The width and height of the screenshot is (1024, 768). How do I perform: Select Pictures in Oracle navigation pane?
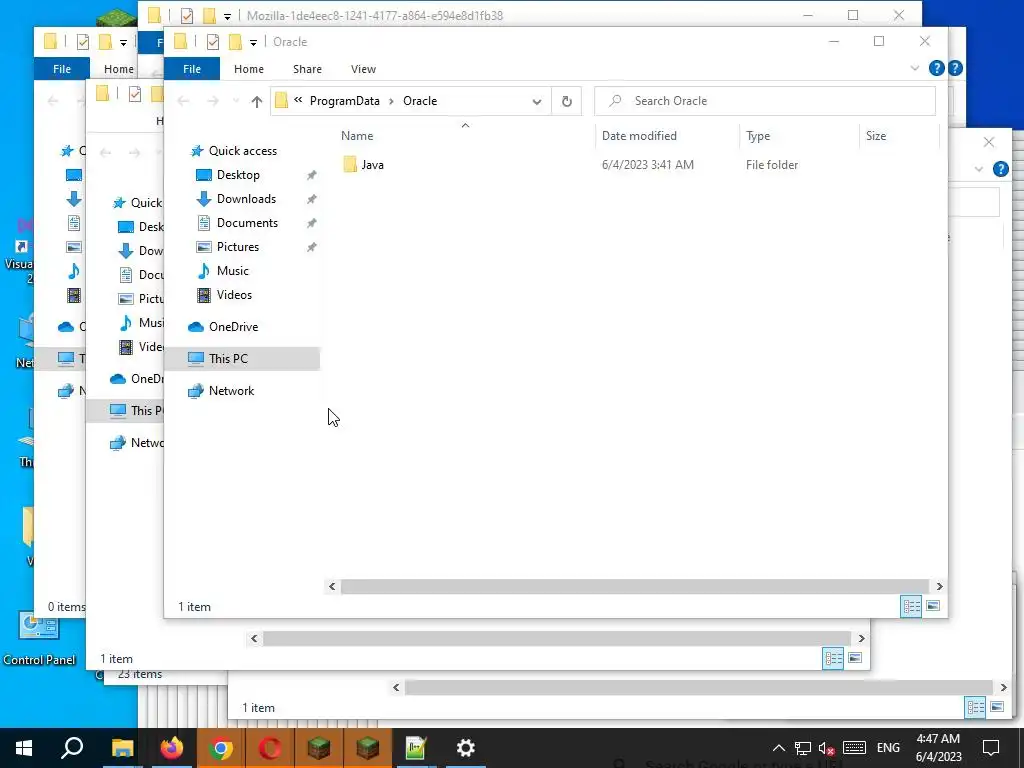pos(238,247)
